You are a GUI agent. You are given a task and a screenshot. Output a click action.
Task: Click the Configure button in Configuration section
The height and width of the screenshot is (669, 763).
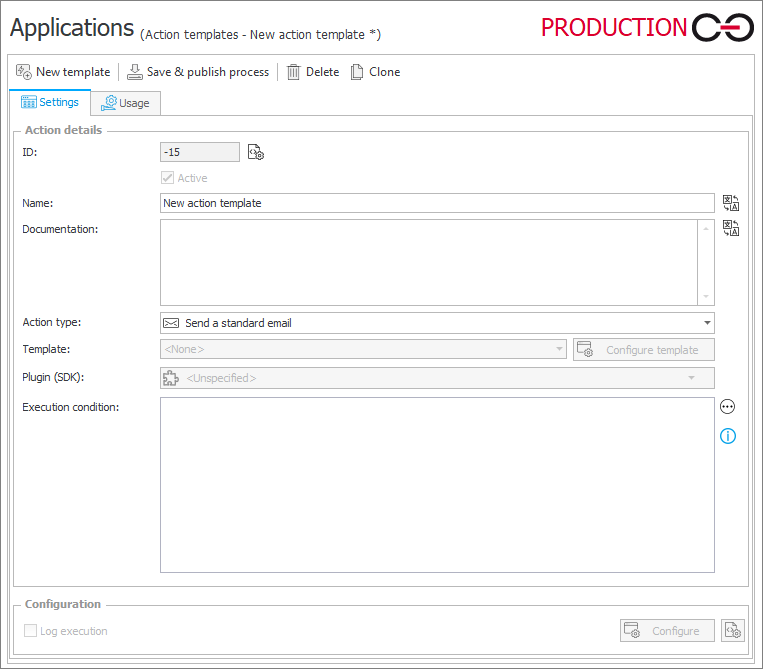667,631
